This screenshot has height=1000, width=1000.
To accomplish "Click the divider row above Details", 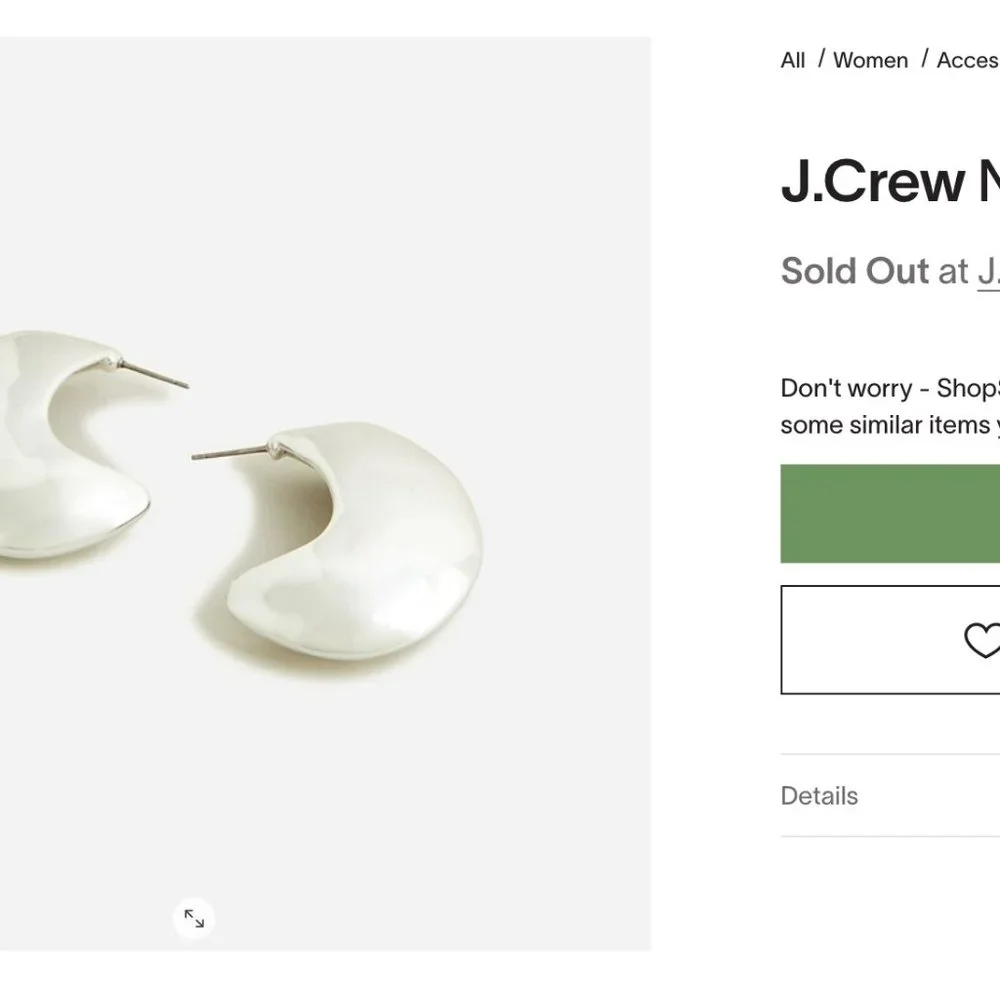I will [x=890, y=753].
